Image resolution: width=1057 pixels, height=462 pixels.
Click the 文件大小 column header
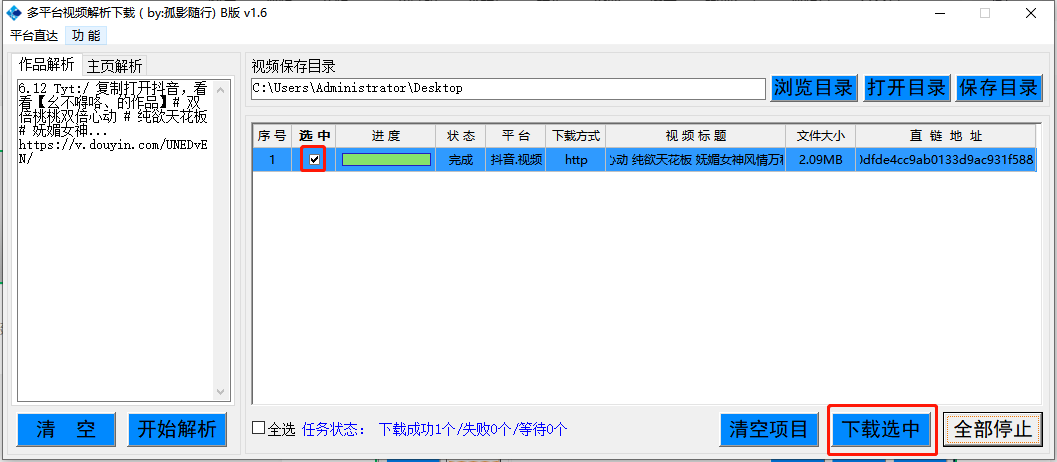click(x=820, y=136)
